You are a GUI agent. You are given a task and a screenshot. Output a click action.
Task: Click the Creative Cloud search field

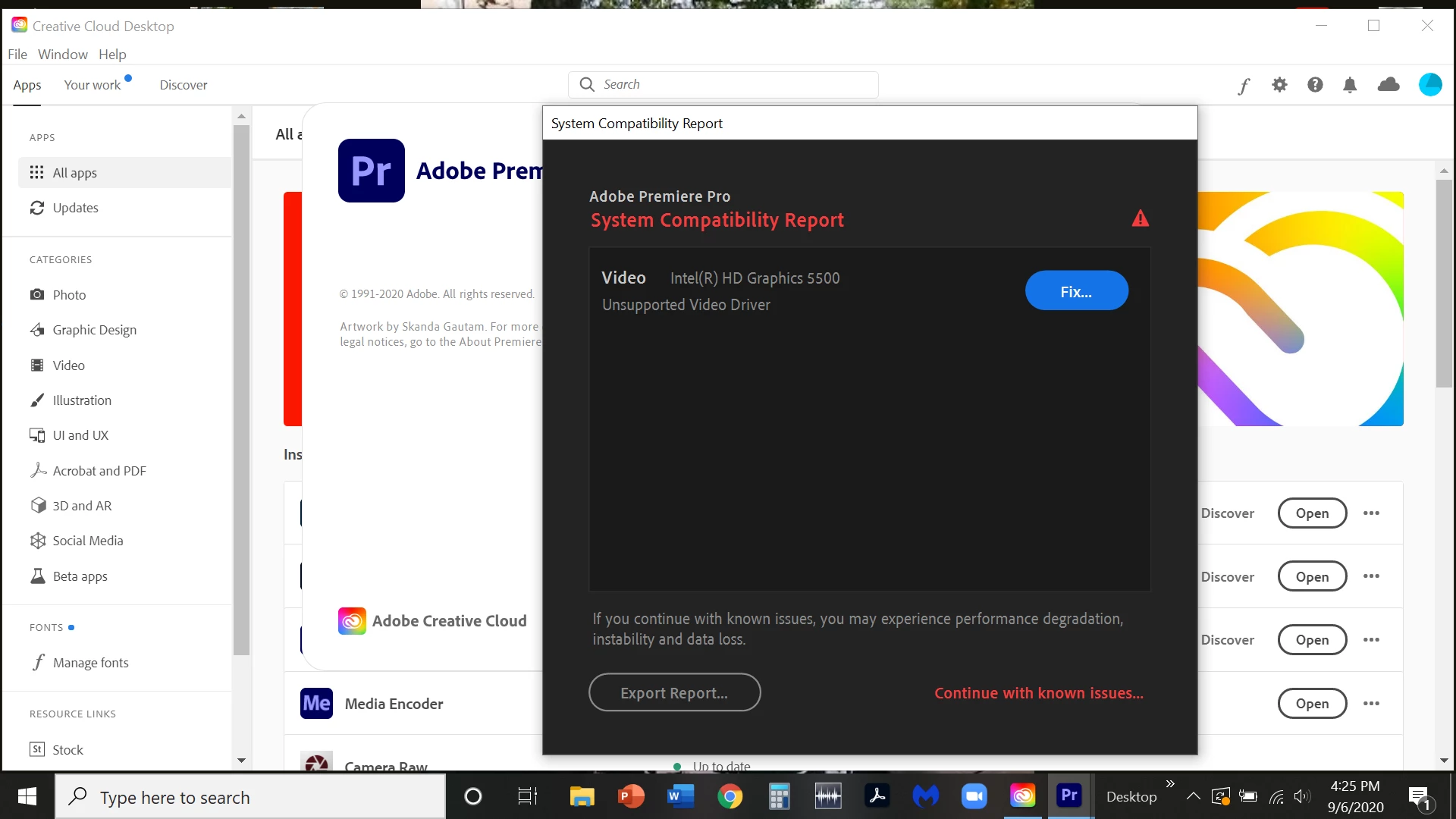coord(723,85)
